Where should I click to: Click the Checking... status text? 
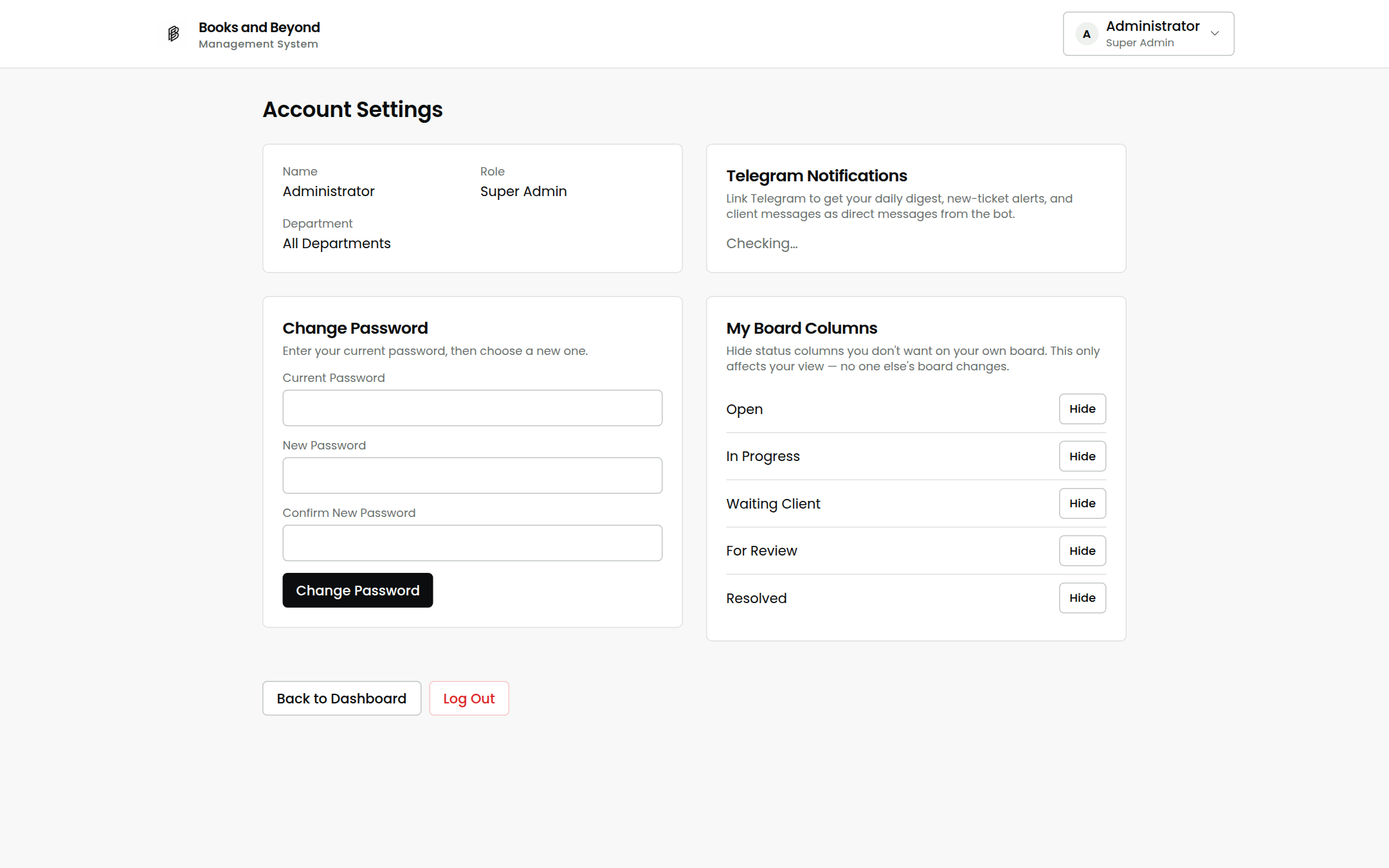(762, 243)
